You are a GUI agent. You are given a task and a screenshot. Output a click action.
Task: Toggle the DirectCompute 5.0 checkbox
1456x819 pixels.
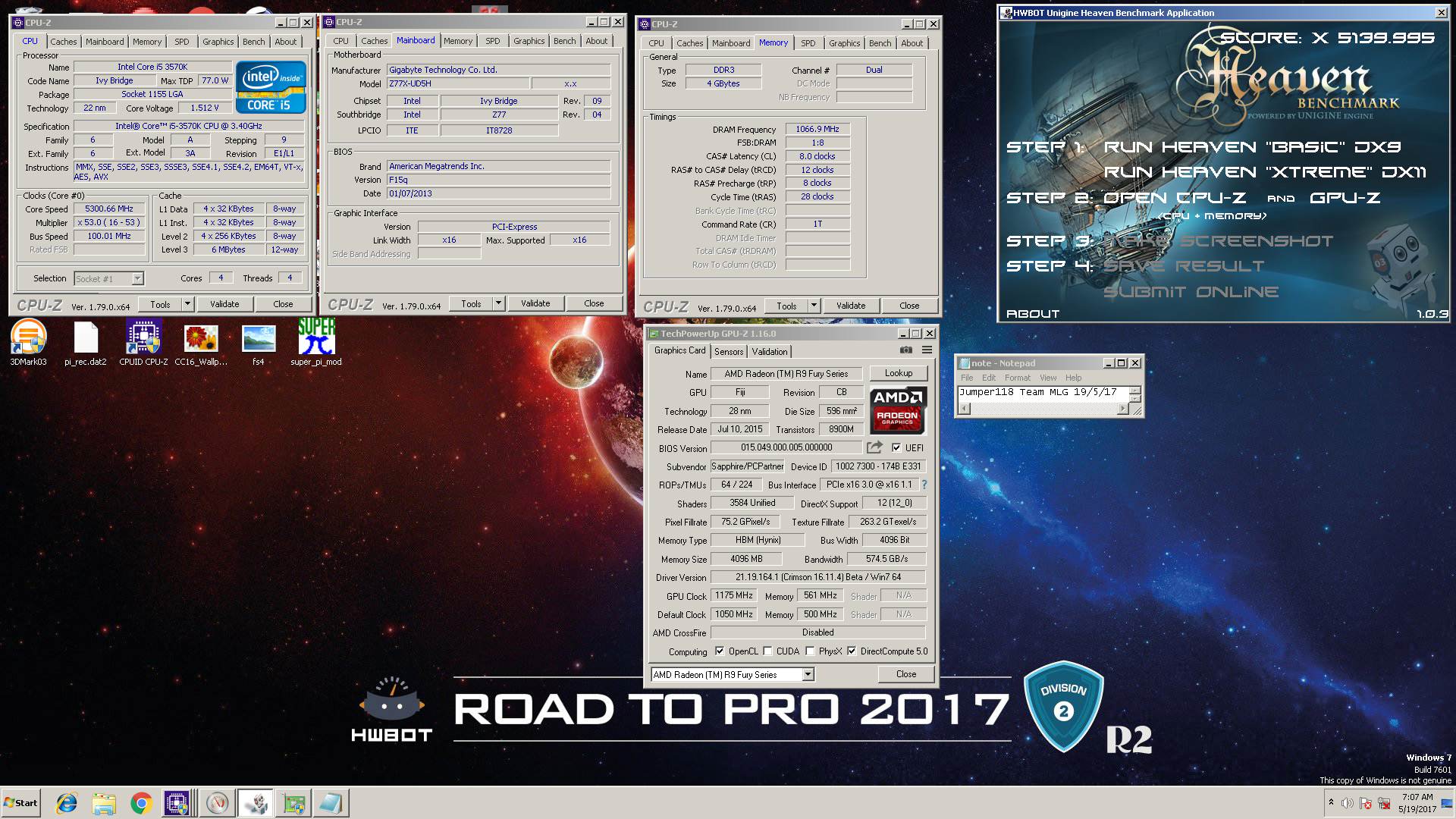[852, 651]
